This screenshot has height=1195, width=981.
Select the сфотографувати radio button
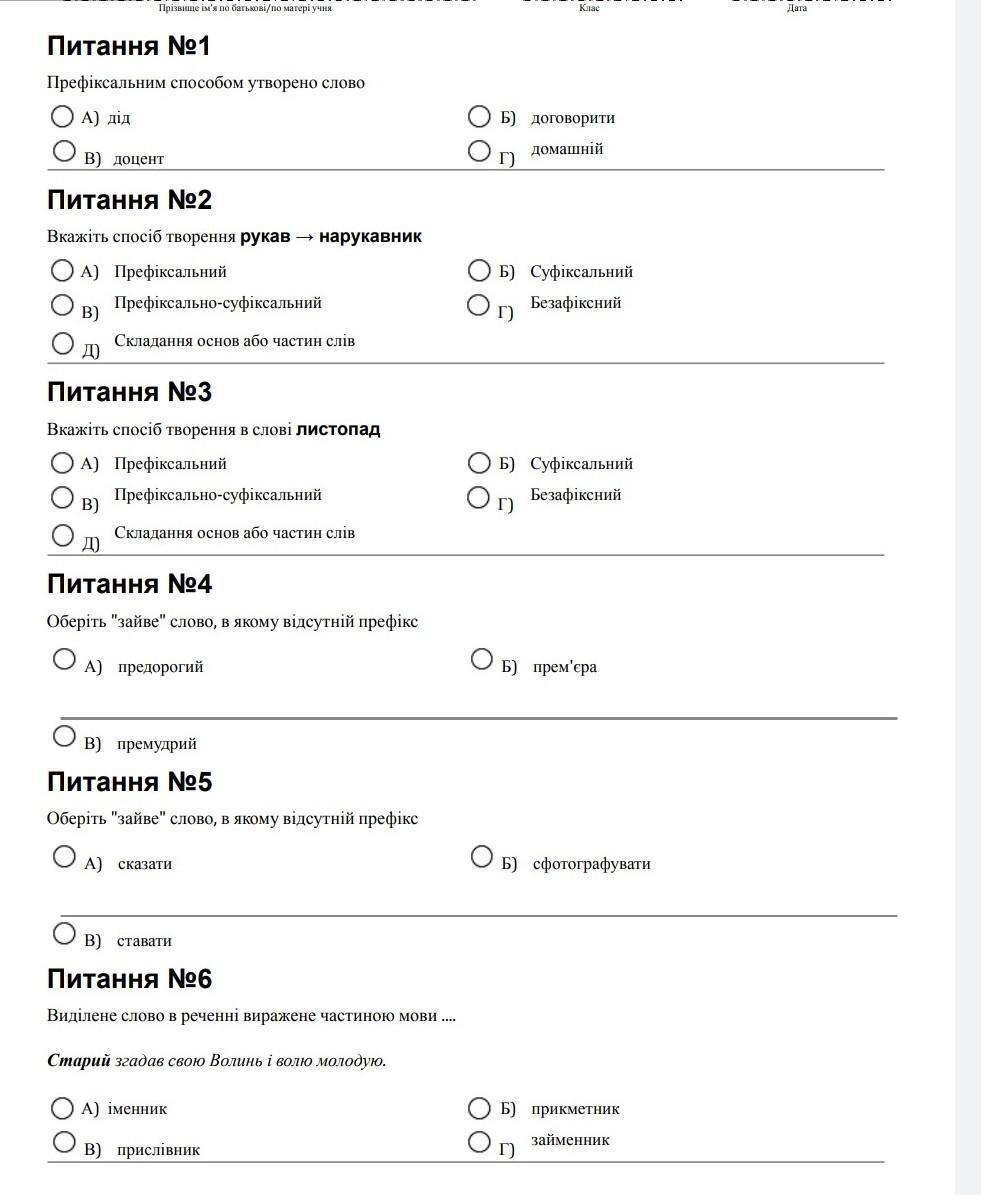click(x=482, y=856)
